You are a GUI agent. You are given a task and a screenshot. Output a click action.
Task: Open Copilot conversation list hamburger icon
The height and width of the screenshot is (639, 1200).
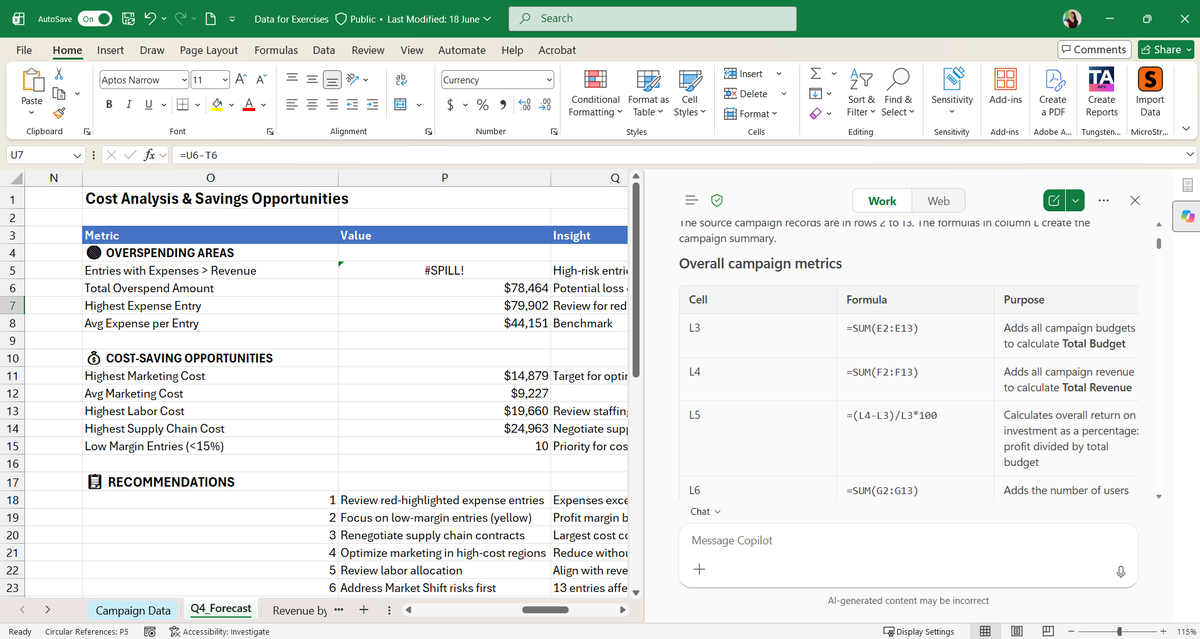pos(691,201)
